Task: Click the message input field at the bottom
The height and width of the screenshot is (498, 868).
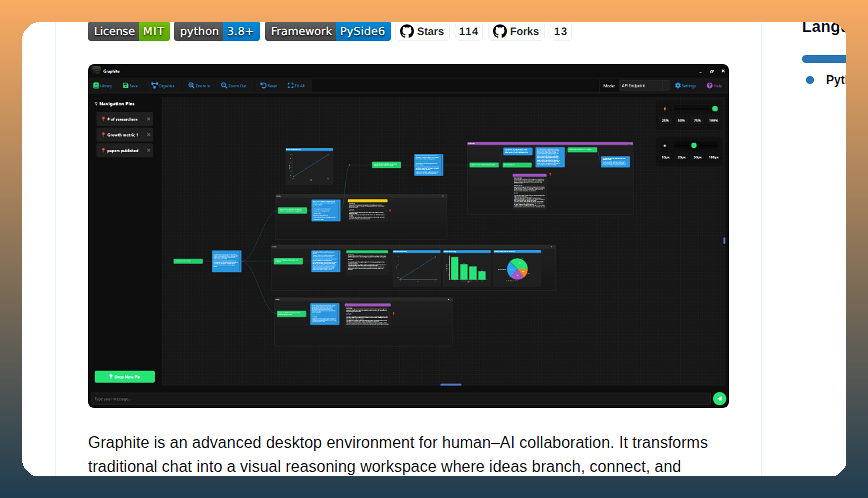Action: tap(401, 399)
